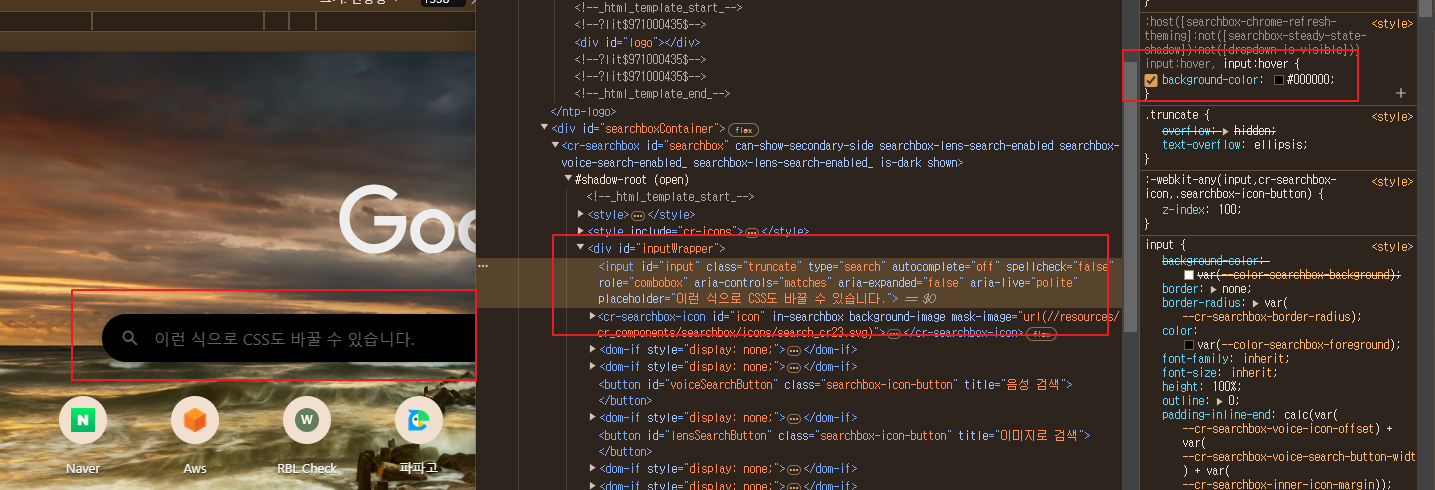The height and width of the screenshot is (490, 1435).
Task: Open the row actions ellipsis beside the input element
Action: point(483,267)
